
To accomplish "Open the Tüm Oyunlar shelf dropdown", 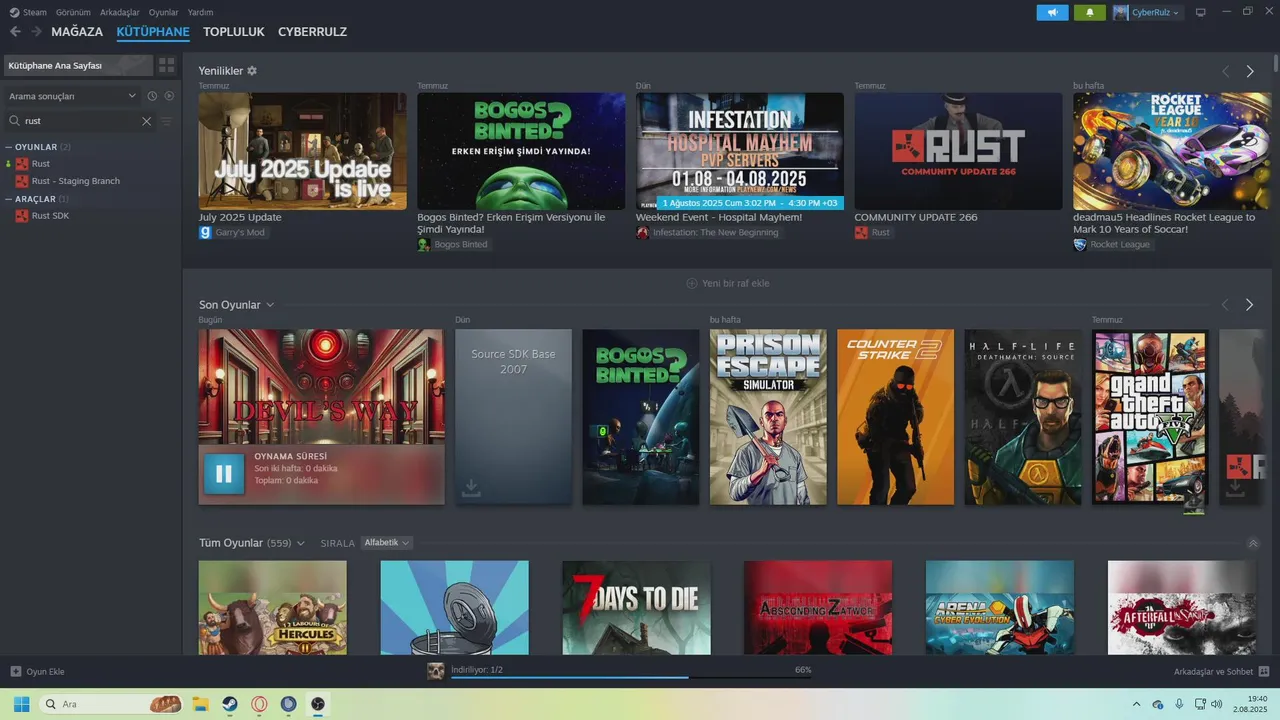I will pyautogui.click(x=300, y=543).
